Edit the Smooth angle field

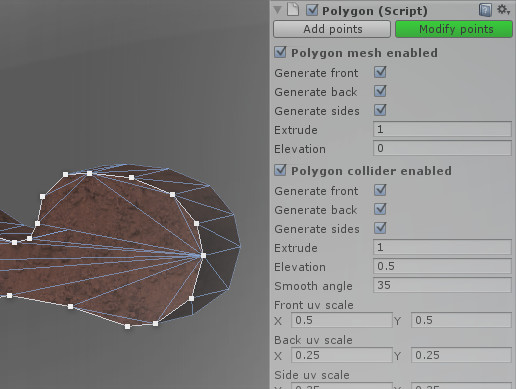[x=442, y=285]
